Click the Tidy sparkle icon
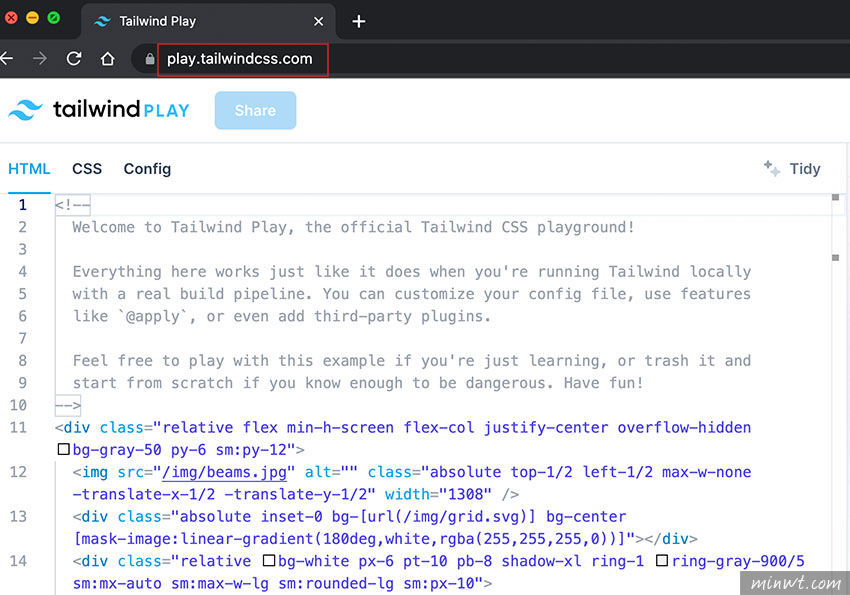Viewport: 850px width, 595px height. click(x=772, y=169)
